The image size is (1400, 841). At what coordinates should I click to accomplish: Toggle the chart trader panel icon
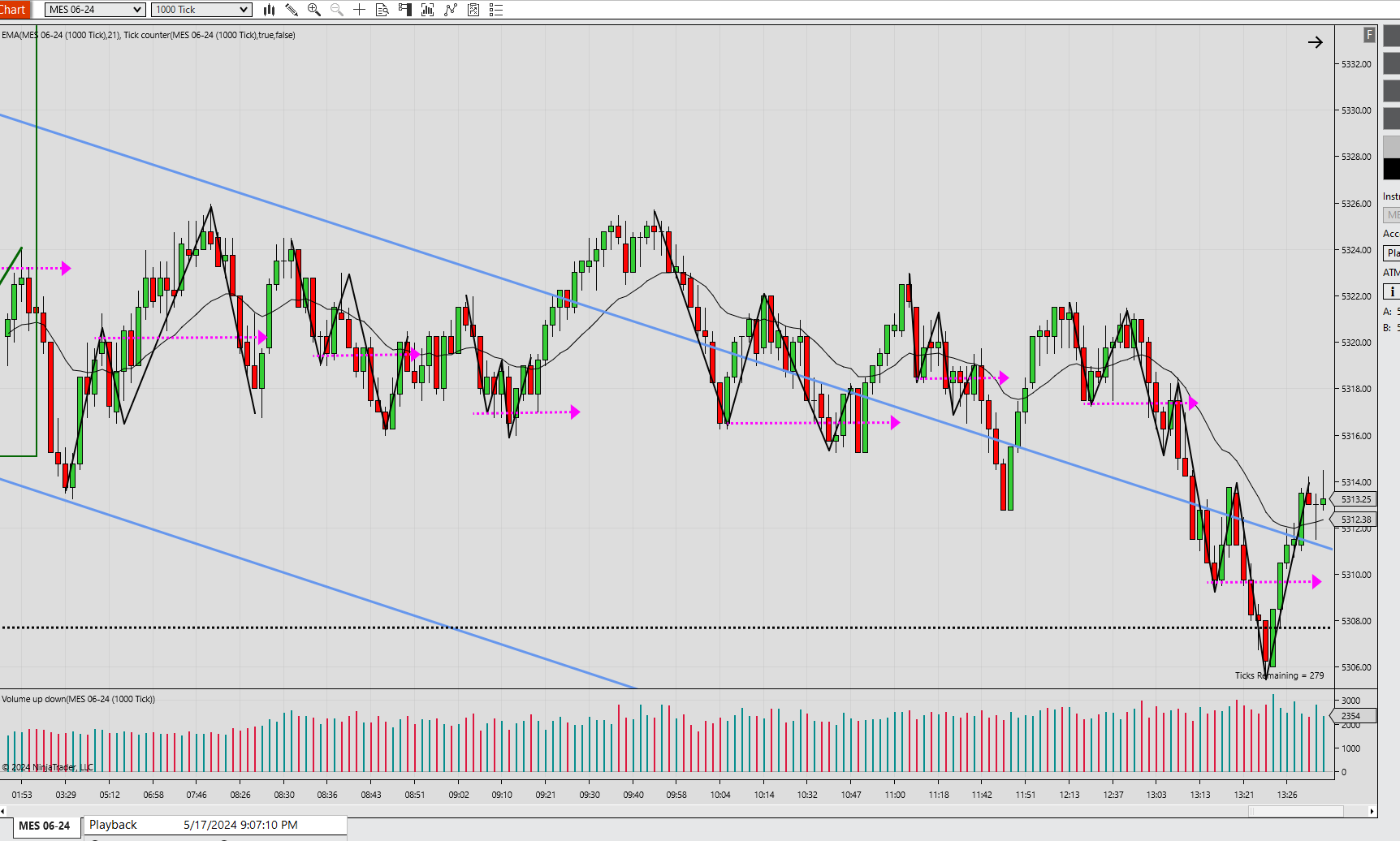(x=405, y=10)
